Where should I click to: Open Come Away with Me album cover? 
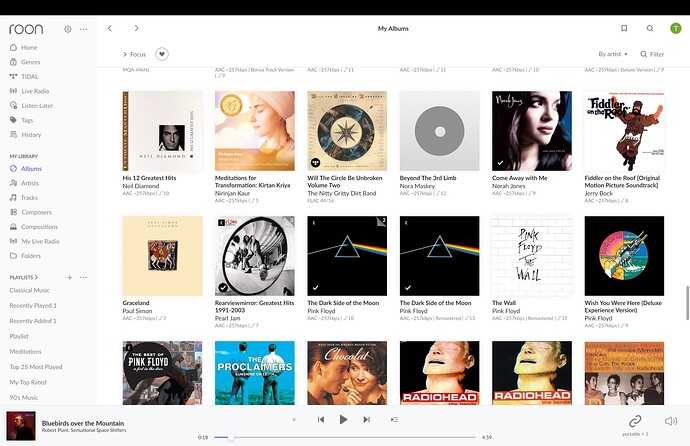[532, 131]
